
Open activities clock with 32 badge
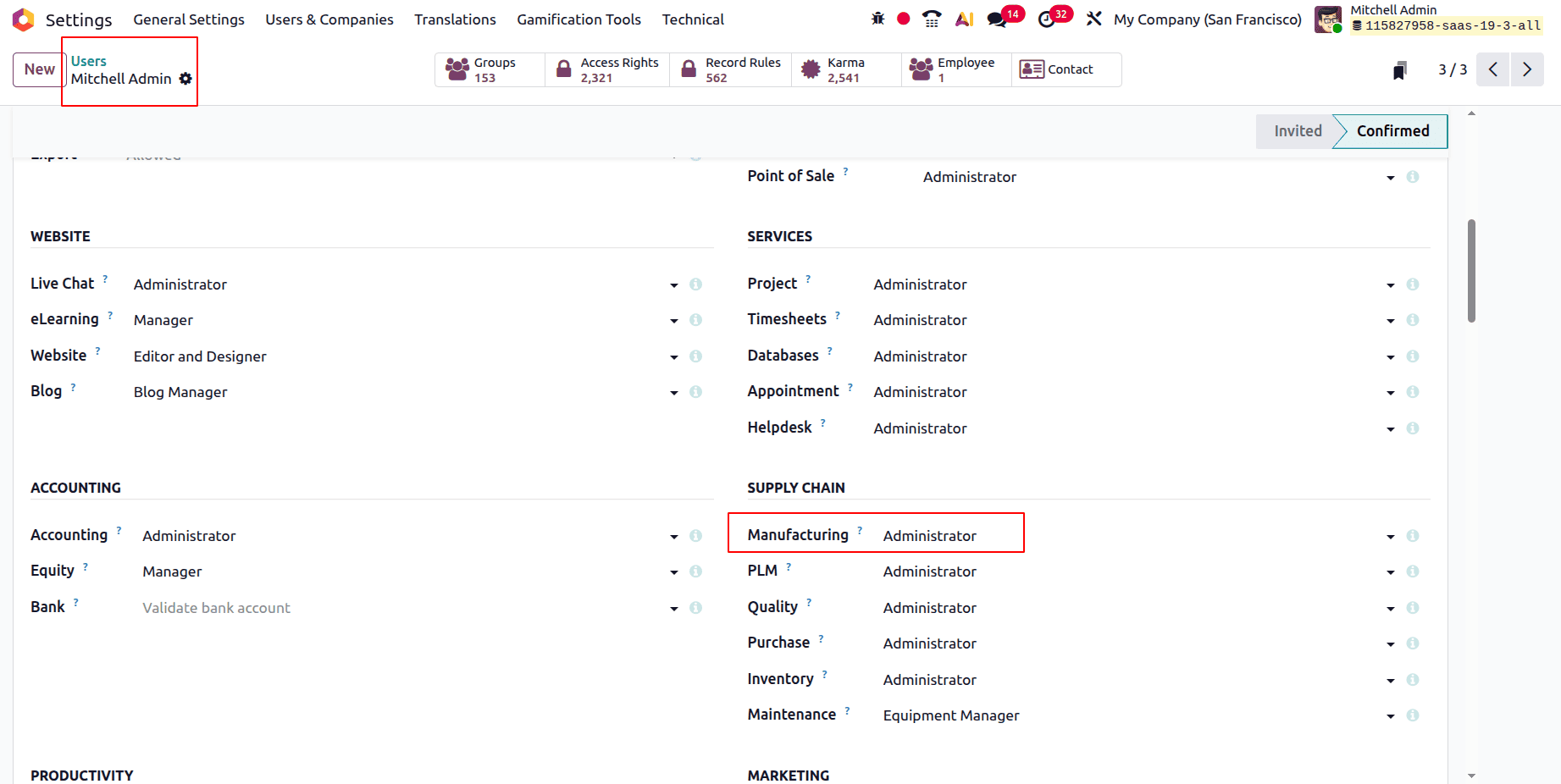pos(1055,18)
